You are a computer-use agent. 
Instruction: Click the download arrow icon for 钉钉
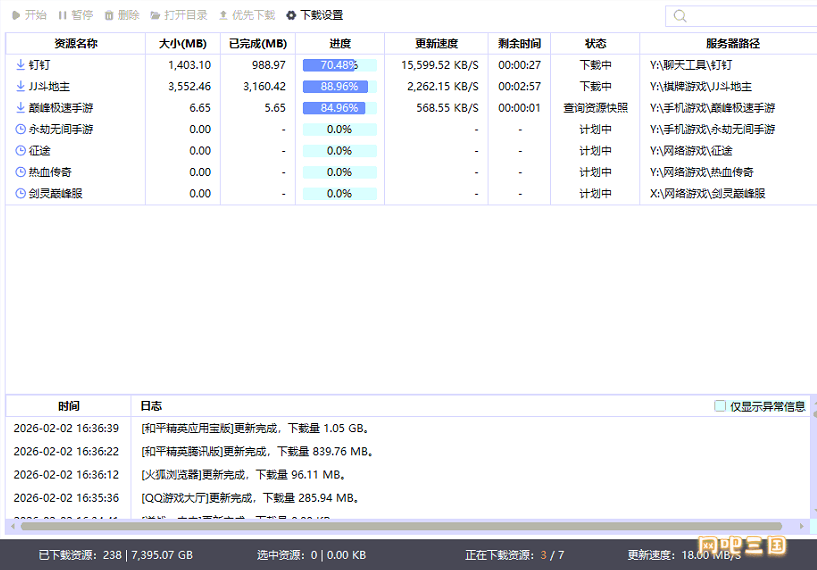20,65
